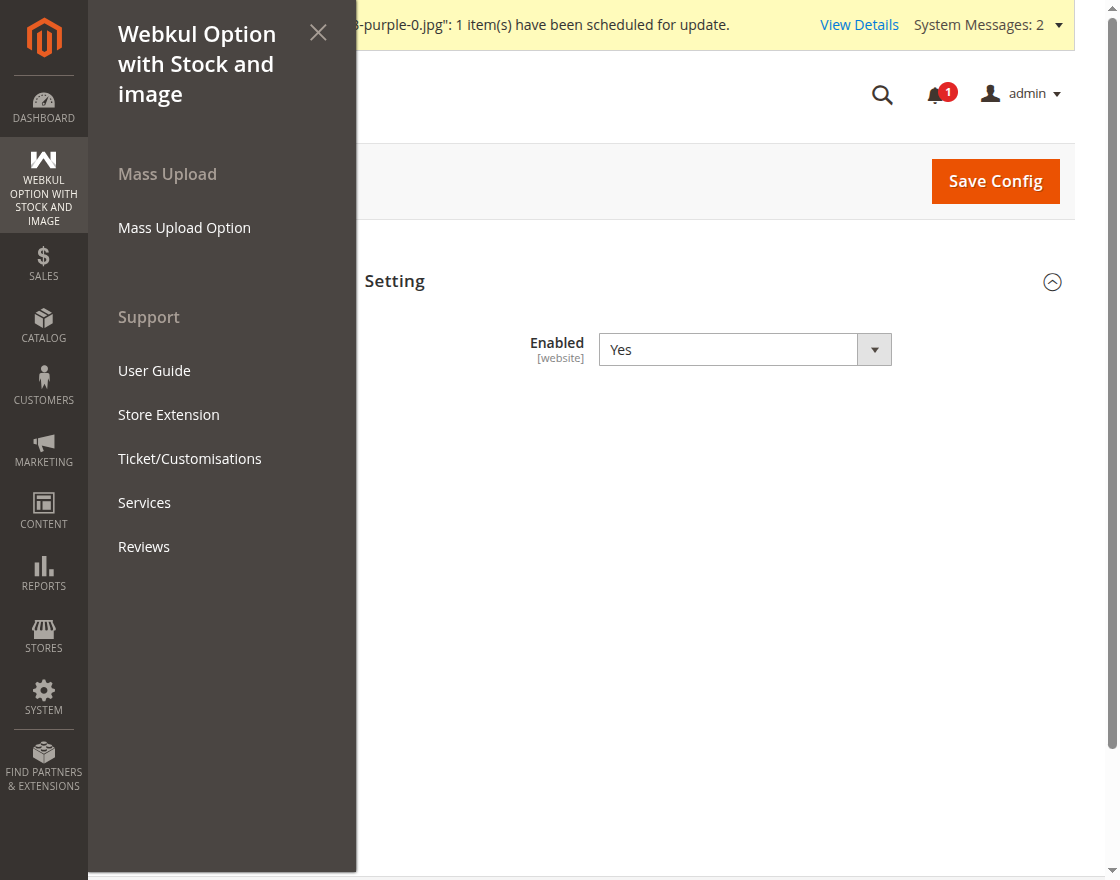Click the System Messages: 2 text

point(979,25)
